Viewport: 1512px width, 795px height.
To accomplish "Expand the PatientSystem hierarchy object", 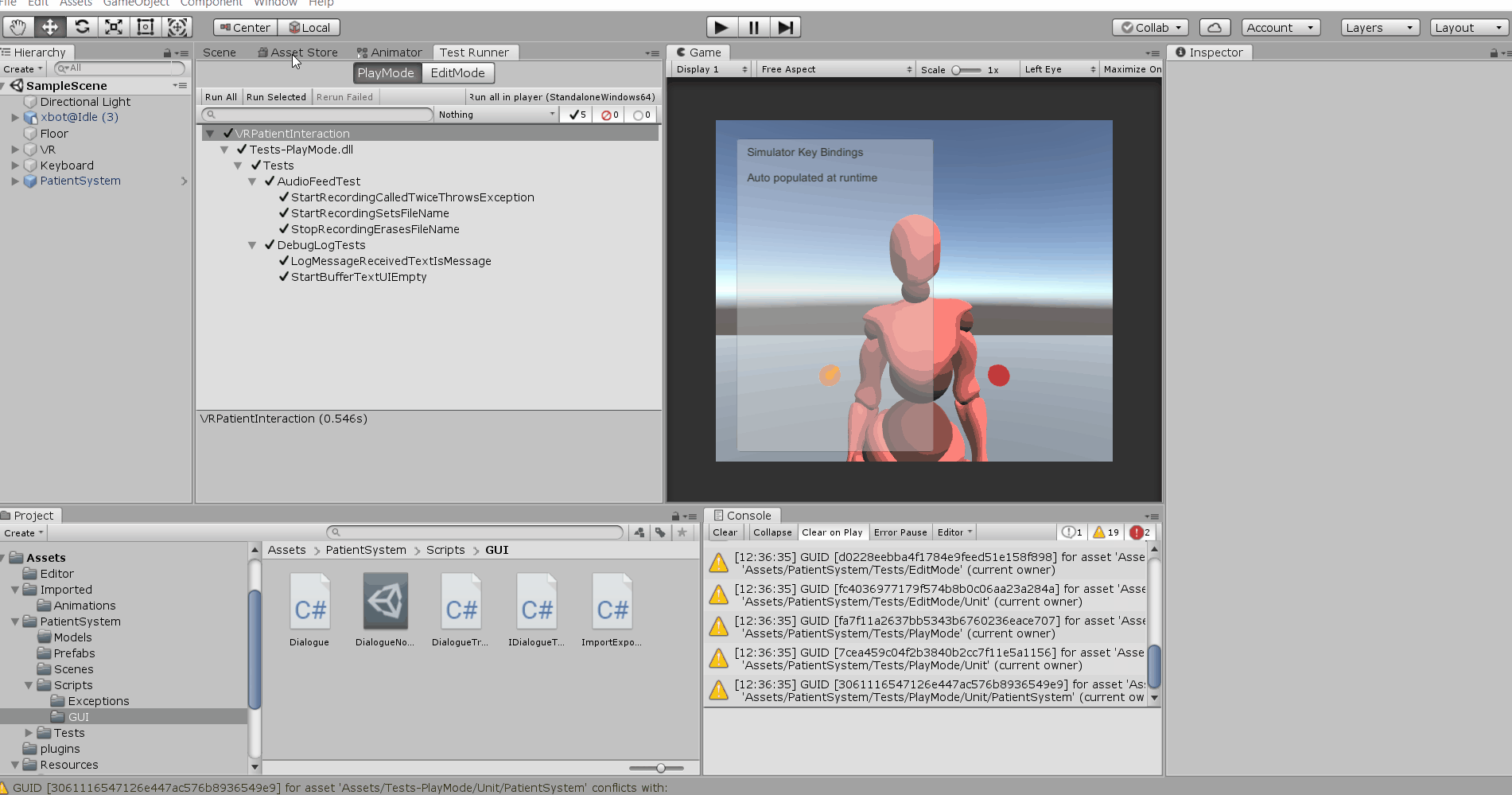I will 14,181.
